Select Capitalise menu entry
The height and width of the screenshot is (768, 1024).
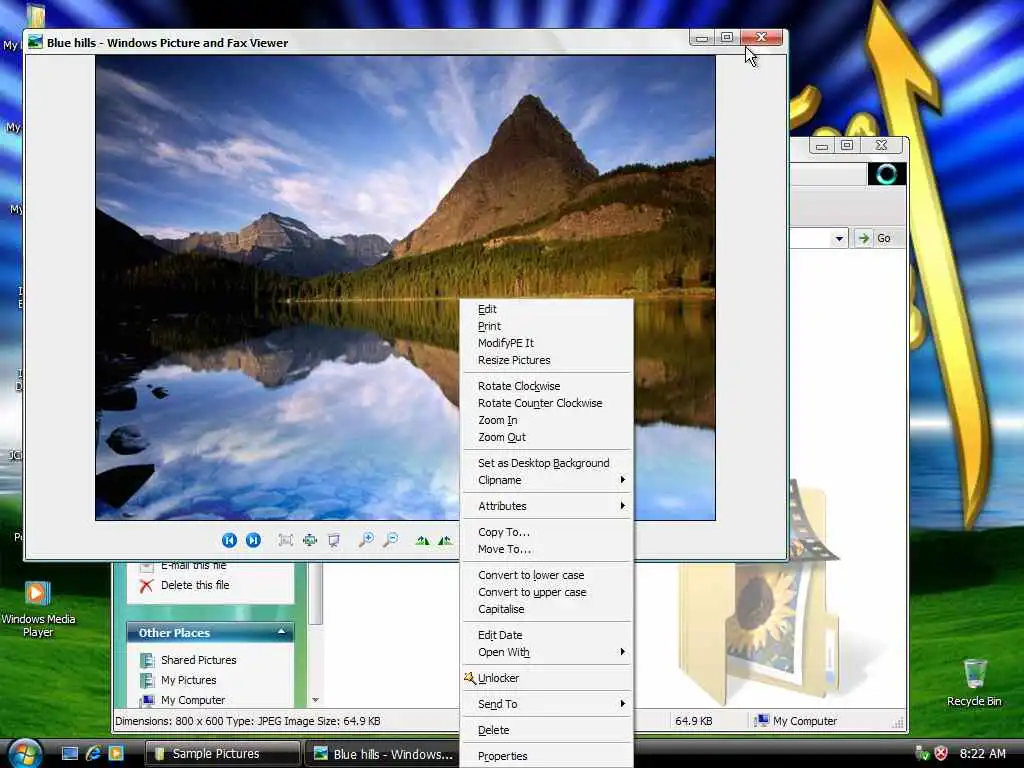(547, 609)
